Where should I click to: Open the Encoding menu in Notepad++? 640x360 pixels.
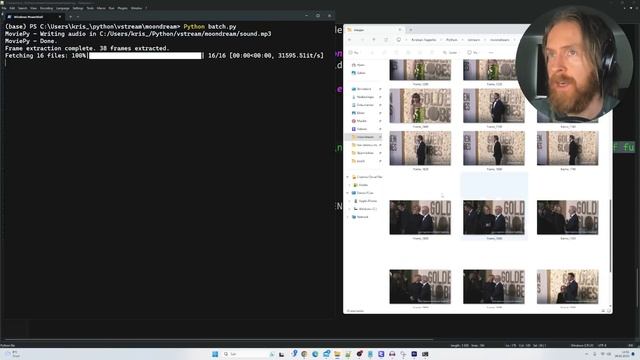[46, 8]
